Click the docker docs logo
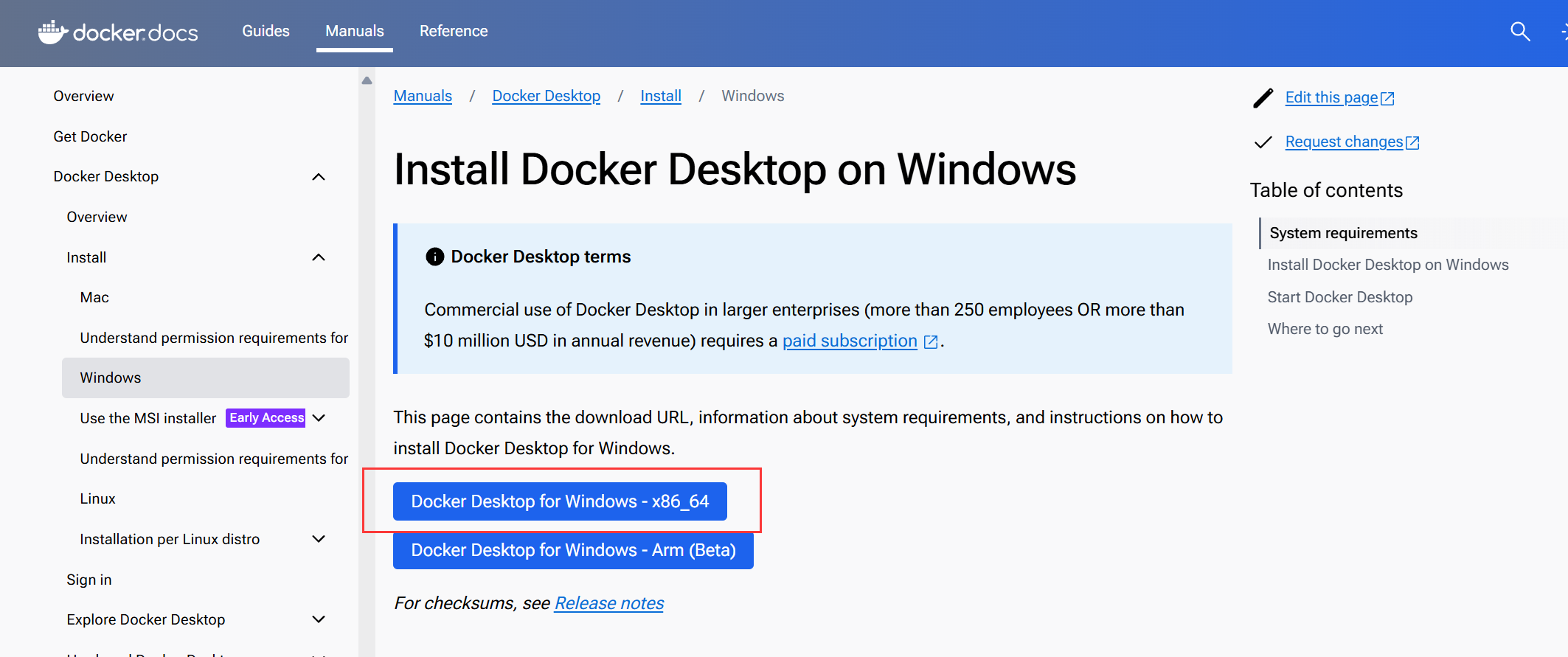This screenshot has width=1568, height=657. [118, 32]
